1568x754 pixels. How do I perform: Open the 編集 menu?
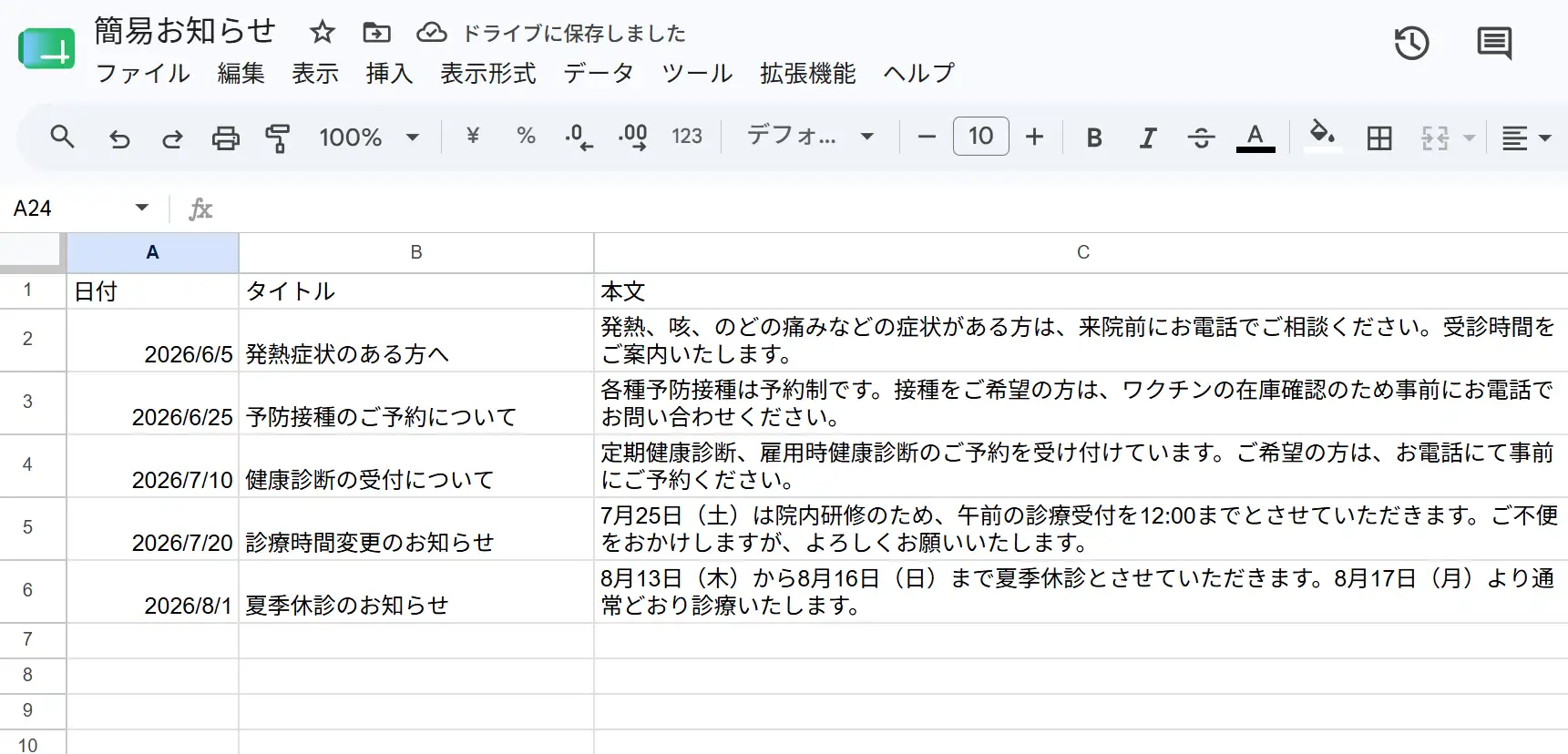(241, 74)
